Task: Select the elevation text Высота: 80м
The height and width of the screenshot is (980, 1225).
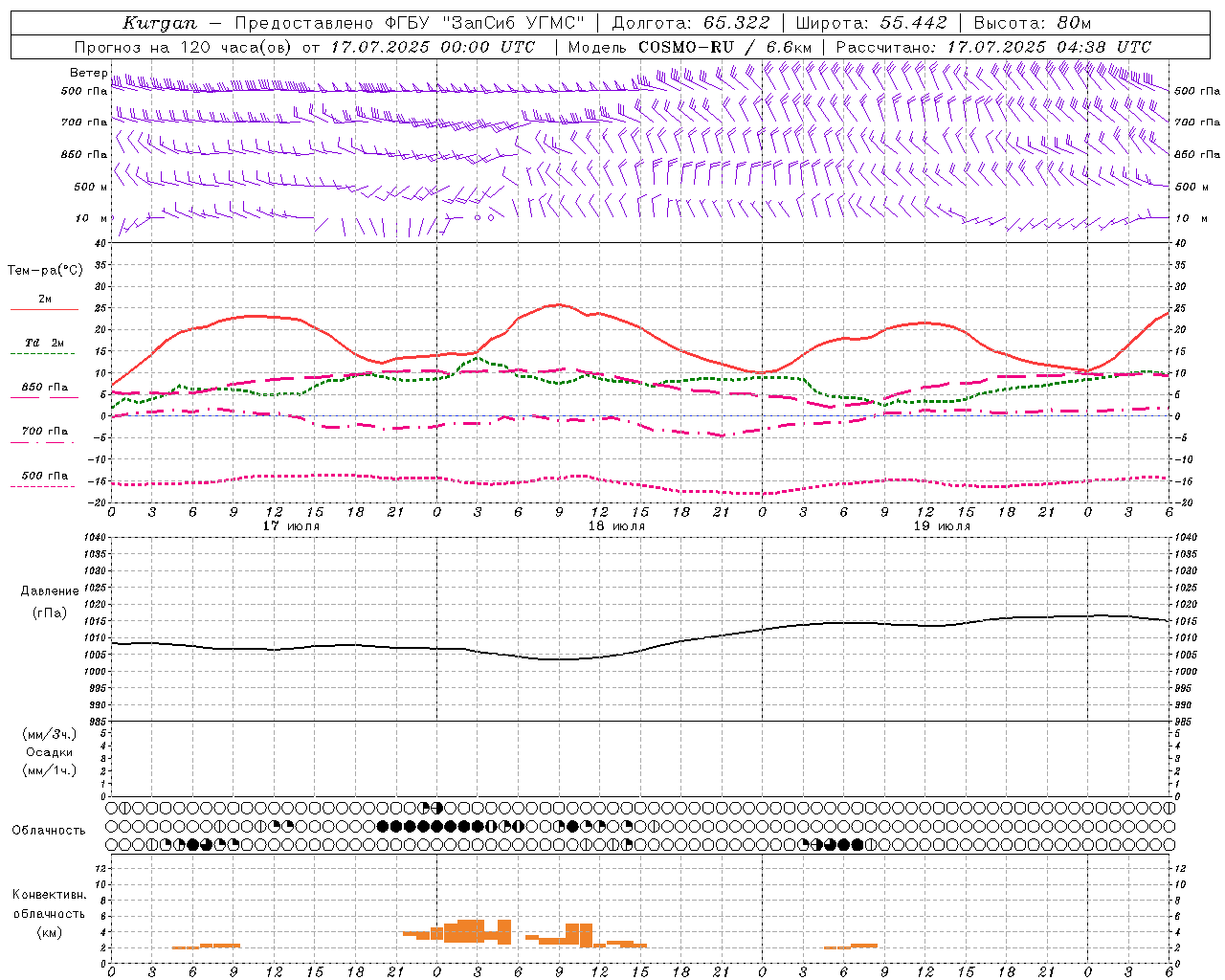Action: coord(1032,23)
